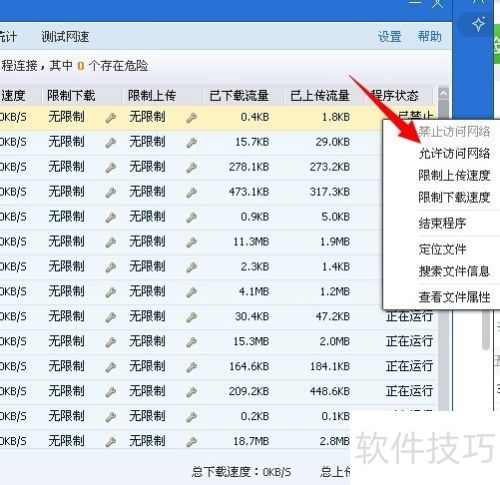The height and width of the screenshot is (485, 500).
Task: Choose 结束程序 from the context menu
Action: point(442,223)
